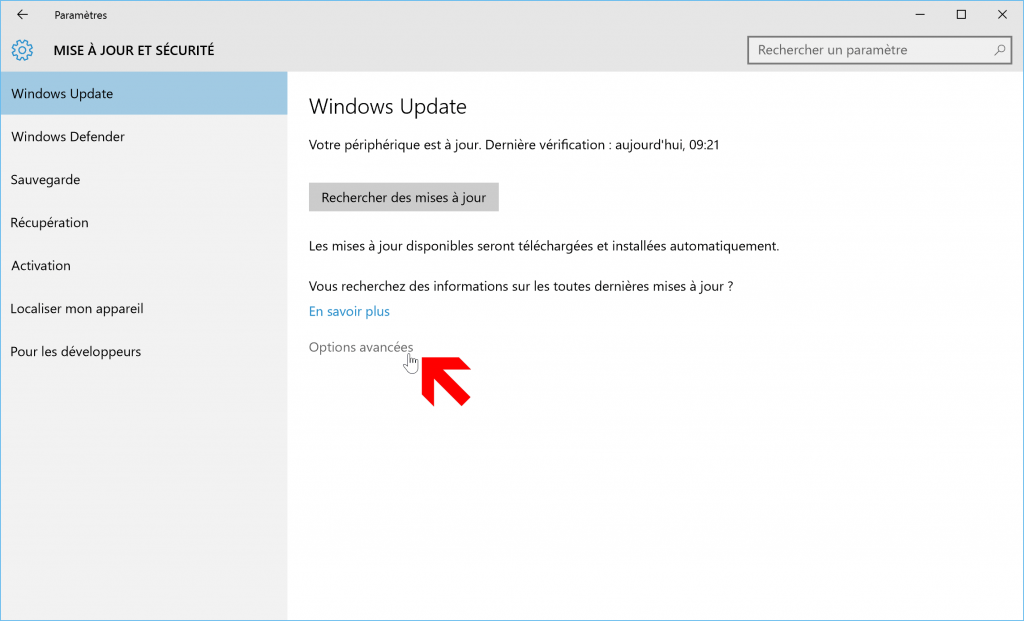Select Windows Update in sidebar

pos(144,93)
